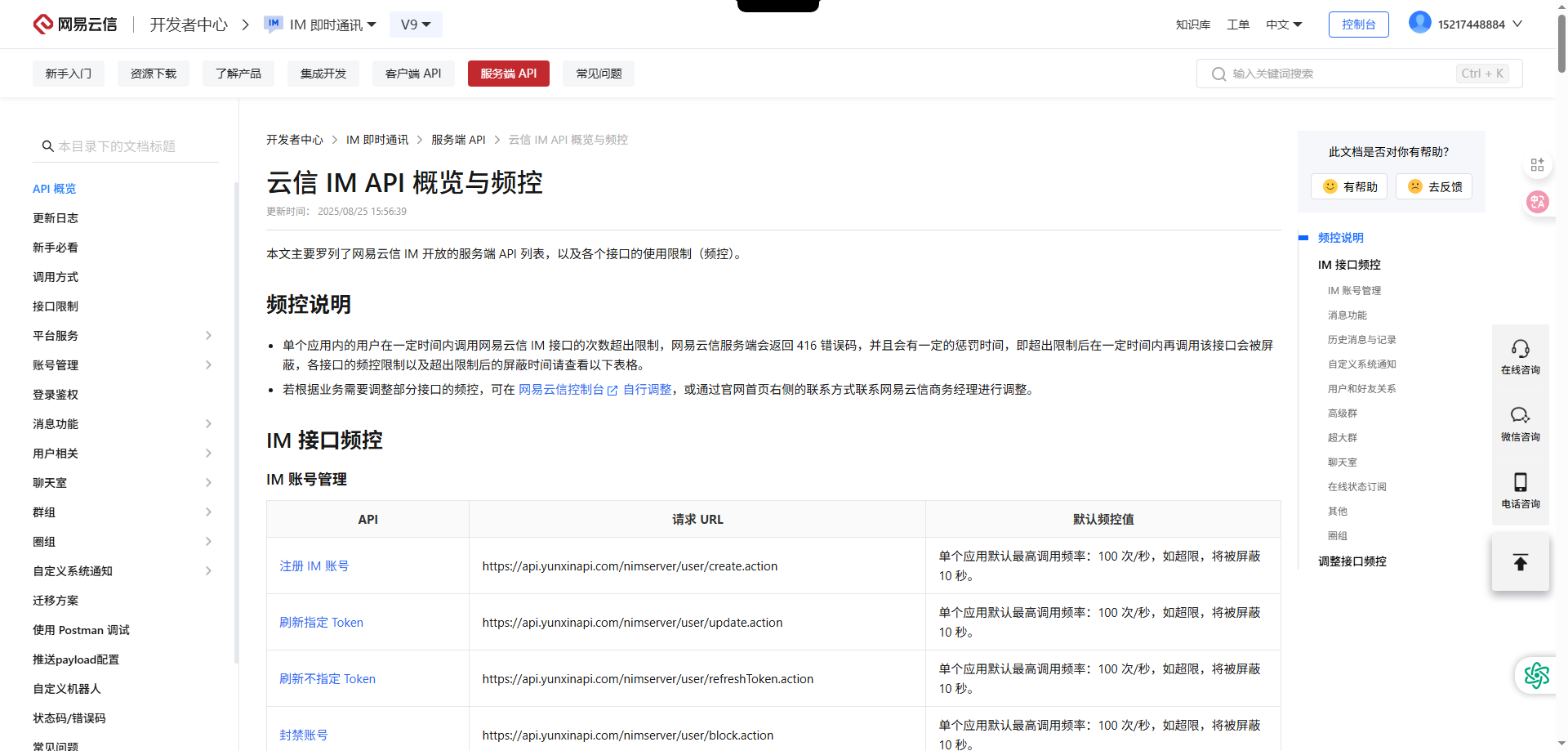This screenshot has width=1568, height=751.
Task: Select the 服务端 API tab
Action: (x=509, y=74)
